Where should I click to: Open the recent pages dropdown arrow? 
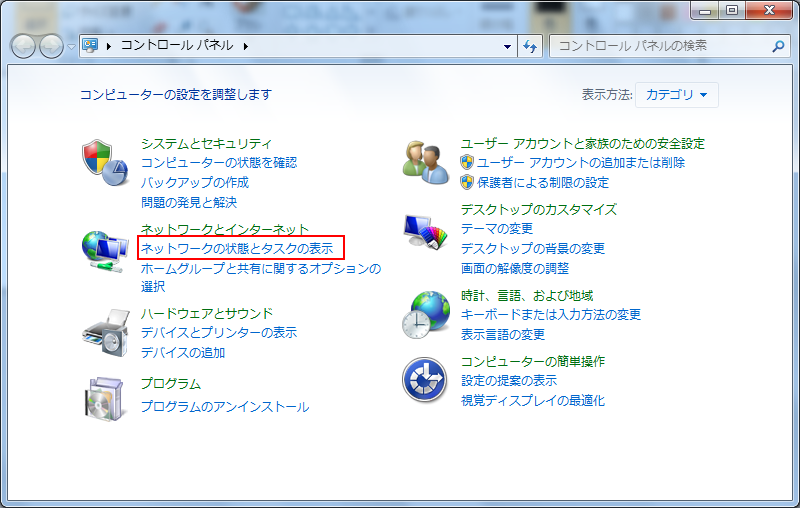(x=71, y=46)
